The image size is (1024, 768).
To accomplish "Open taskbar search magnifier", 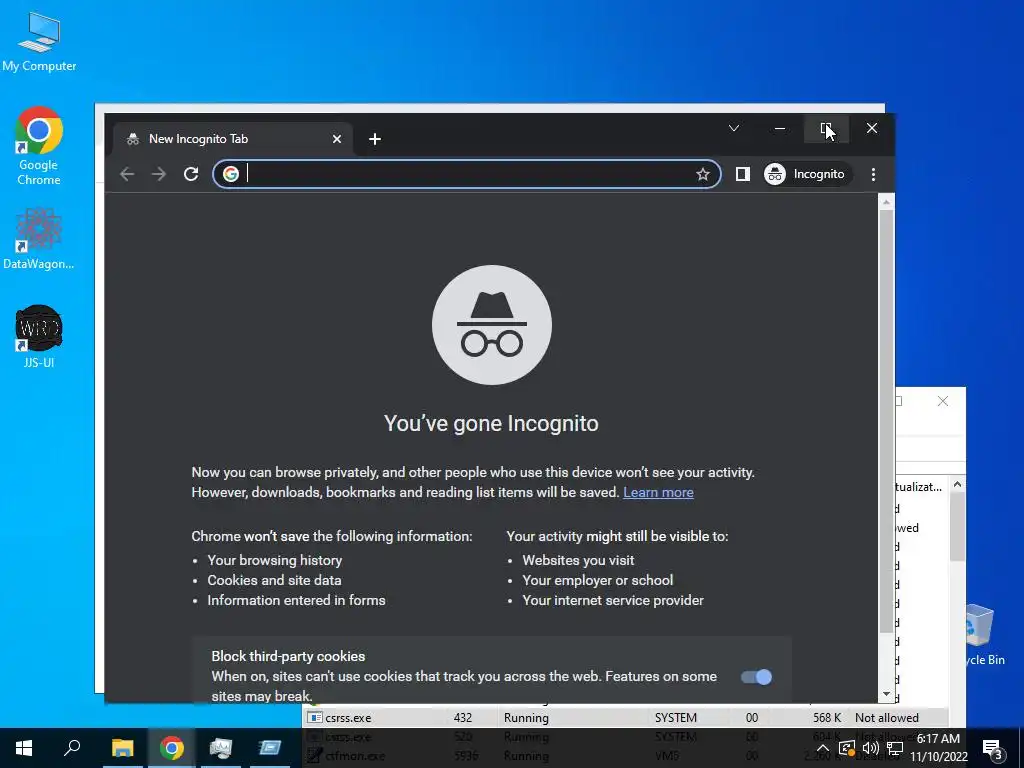I will [72, 748].
